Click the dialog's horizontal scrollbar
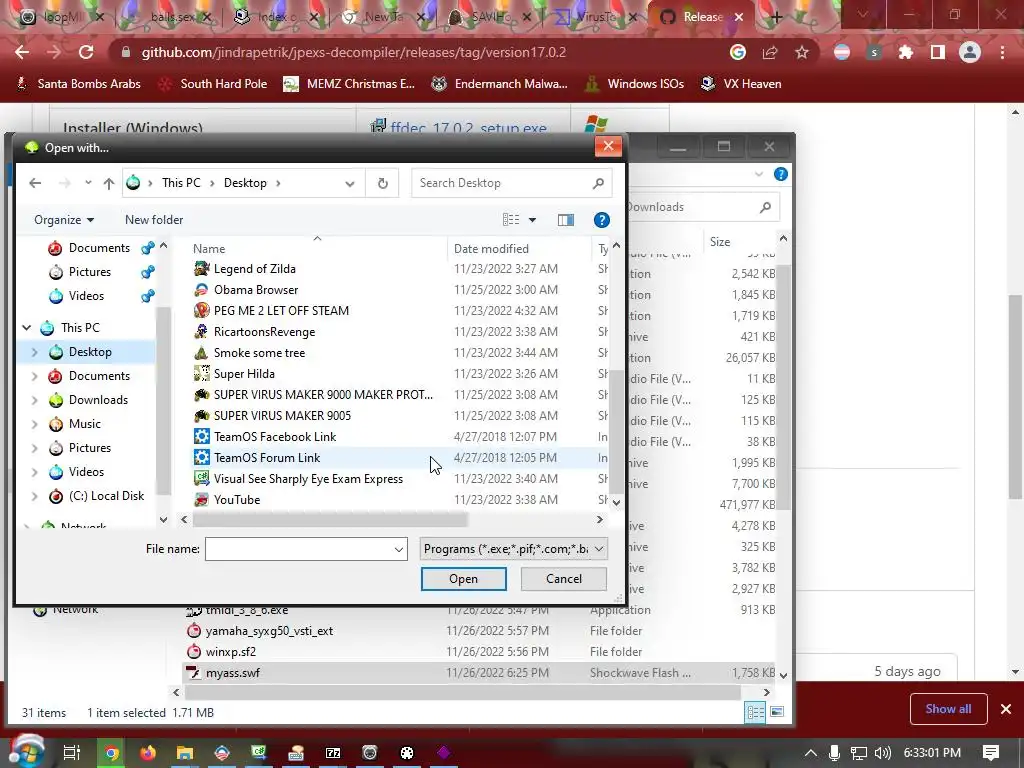Viewport: 1024px width, 768px height. [330, 520]
